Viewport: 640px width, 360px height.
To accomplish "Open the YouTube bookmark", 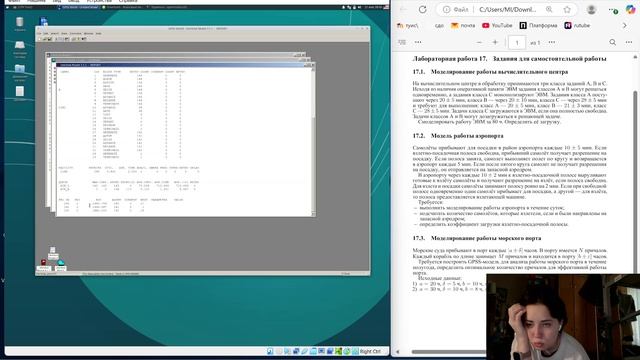I will (497, 25).
